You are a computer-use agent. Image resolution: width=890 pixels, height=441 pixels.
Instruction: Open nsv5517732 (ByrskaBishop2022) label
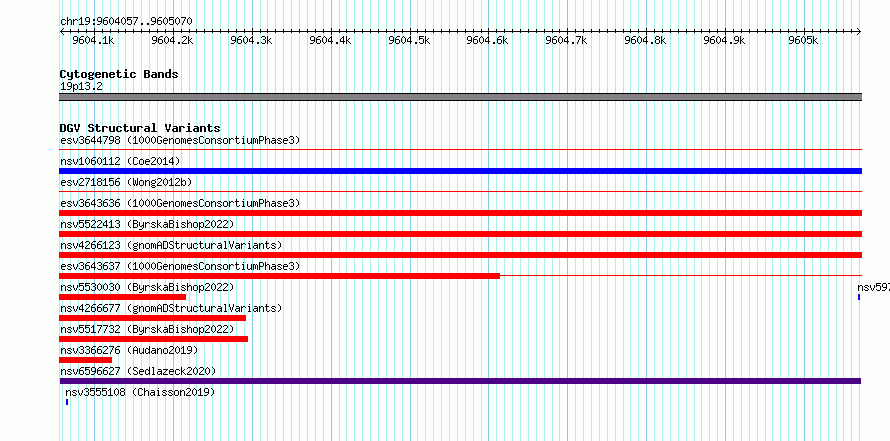(147, 329)
